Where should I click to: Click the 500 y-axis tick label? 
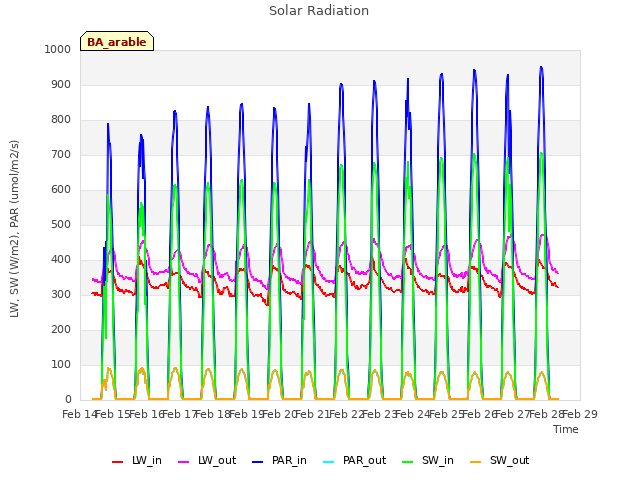click(61, 224)
